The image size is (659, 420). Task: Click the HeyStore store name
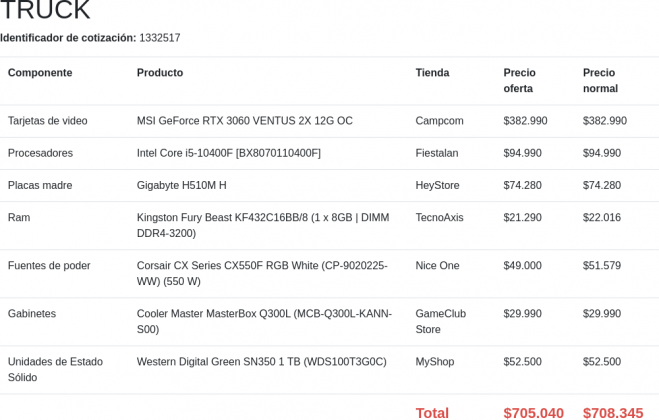point(437,185)
